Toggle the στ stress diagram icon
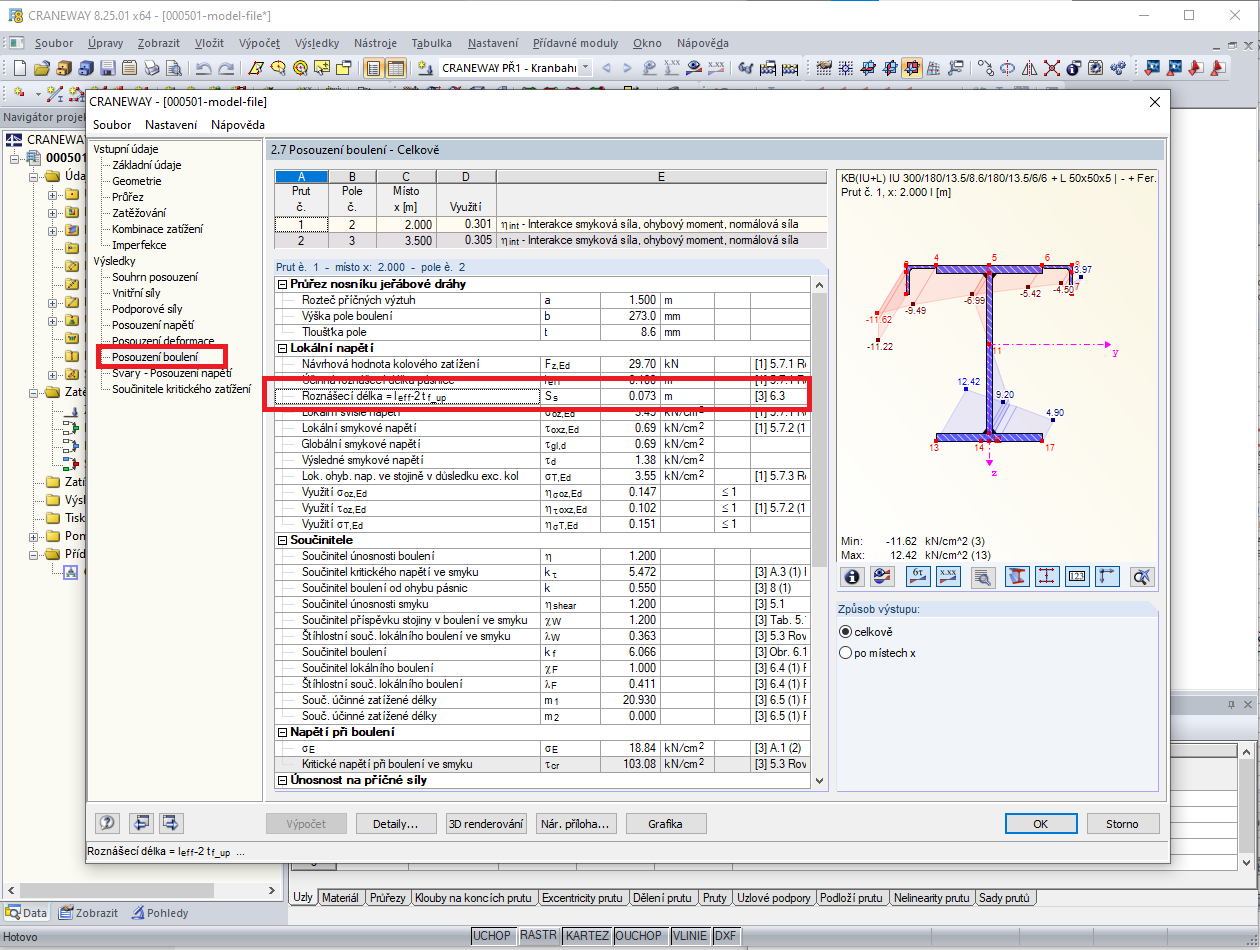The height and width of the screenshot is (950, 1260). 919,576
